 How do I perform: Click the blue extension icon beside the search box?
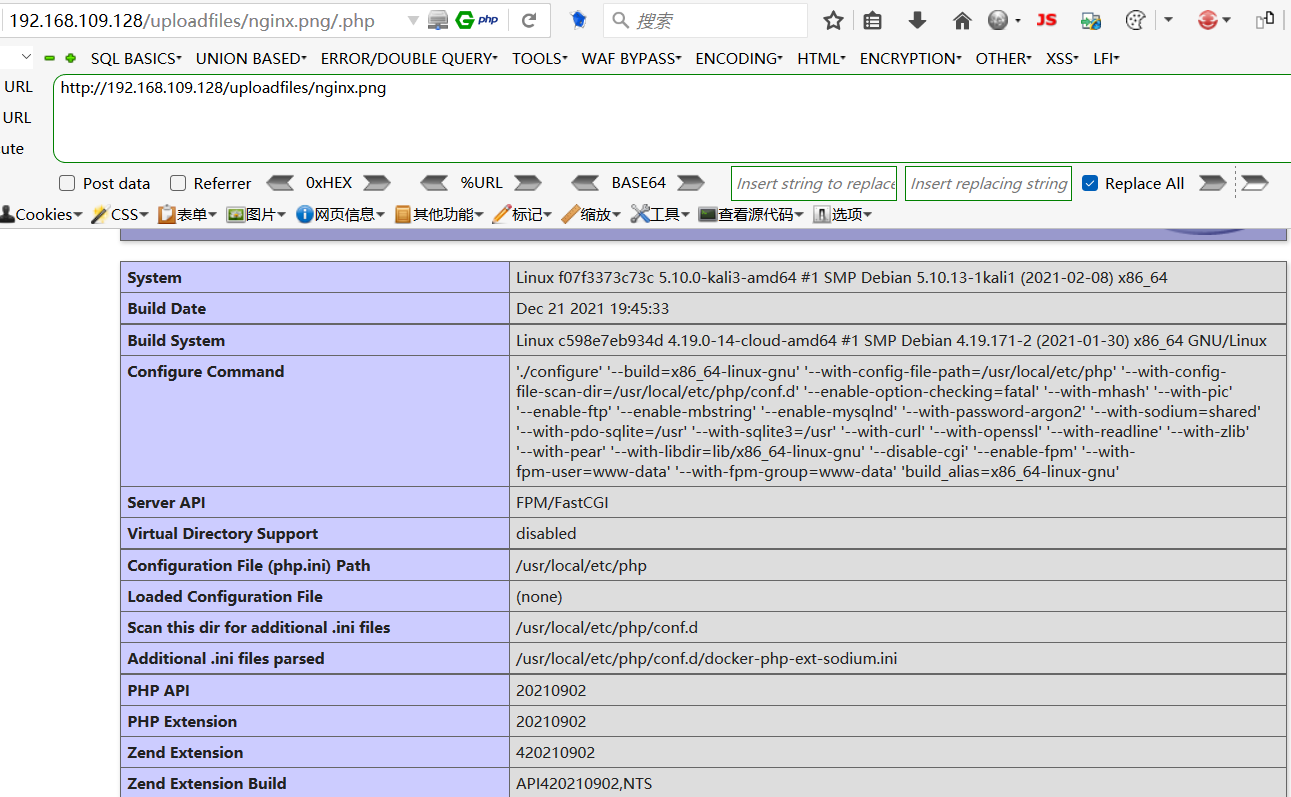click(x=578, y=20)
